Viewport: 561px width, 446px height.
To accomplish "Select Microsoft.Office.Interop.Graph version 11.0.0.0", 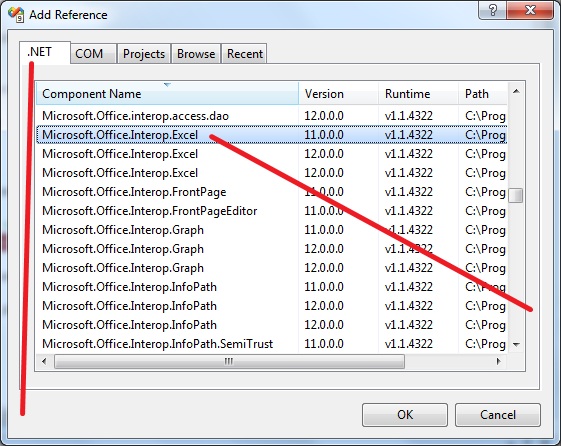I will 272,230.
